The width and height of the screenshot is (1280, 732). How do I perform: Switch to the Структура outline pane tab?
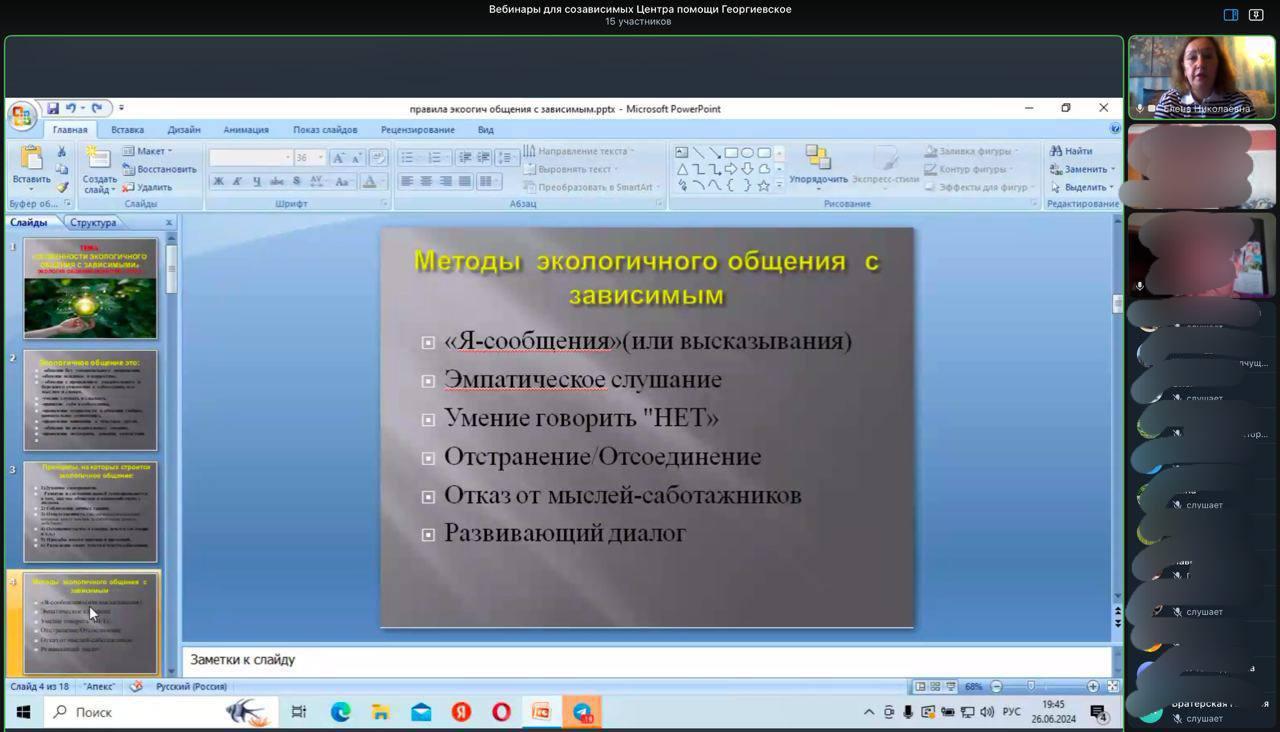(93, 223)
